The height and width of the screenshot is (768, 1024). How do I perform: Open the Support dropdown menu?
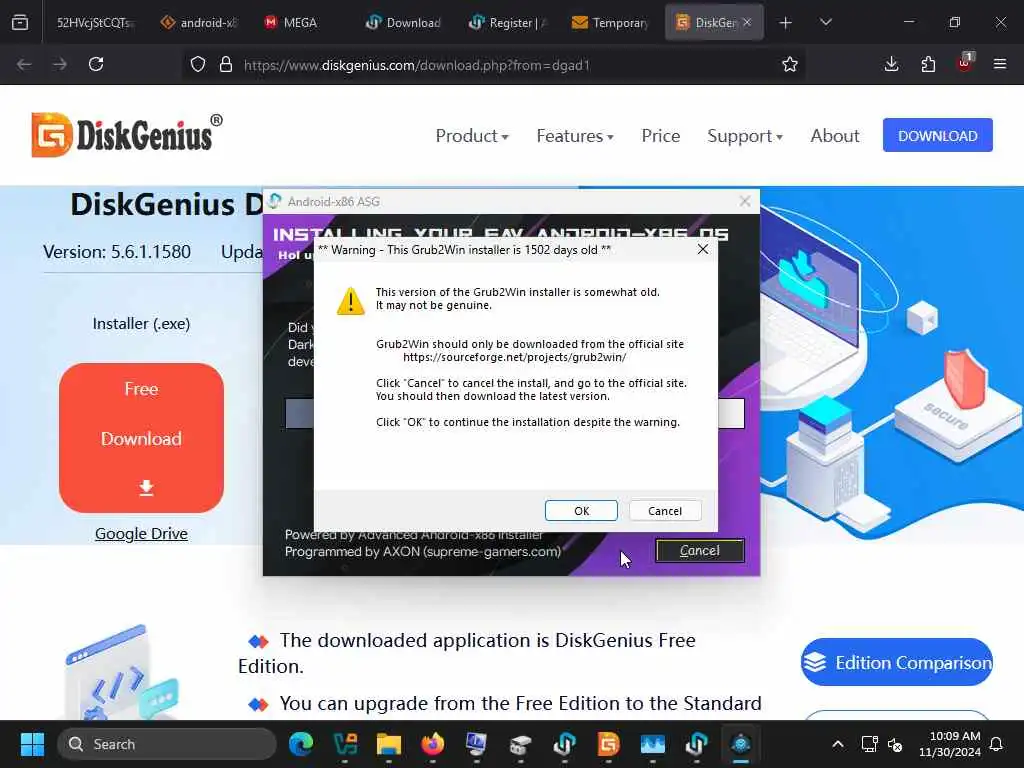click(x=744, y=136)
